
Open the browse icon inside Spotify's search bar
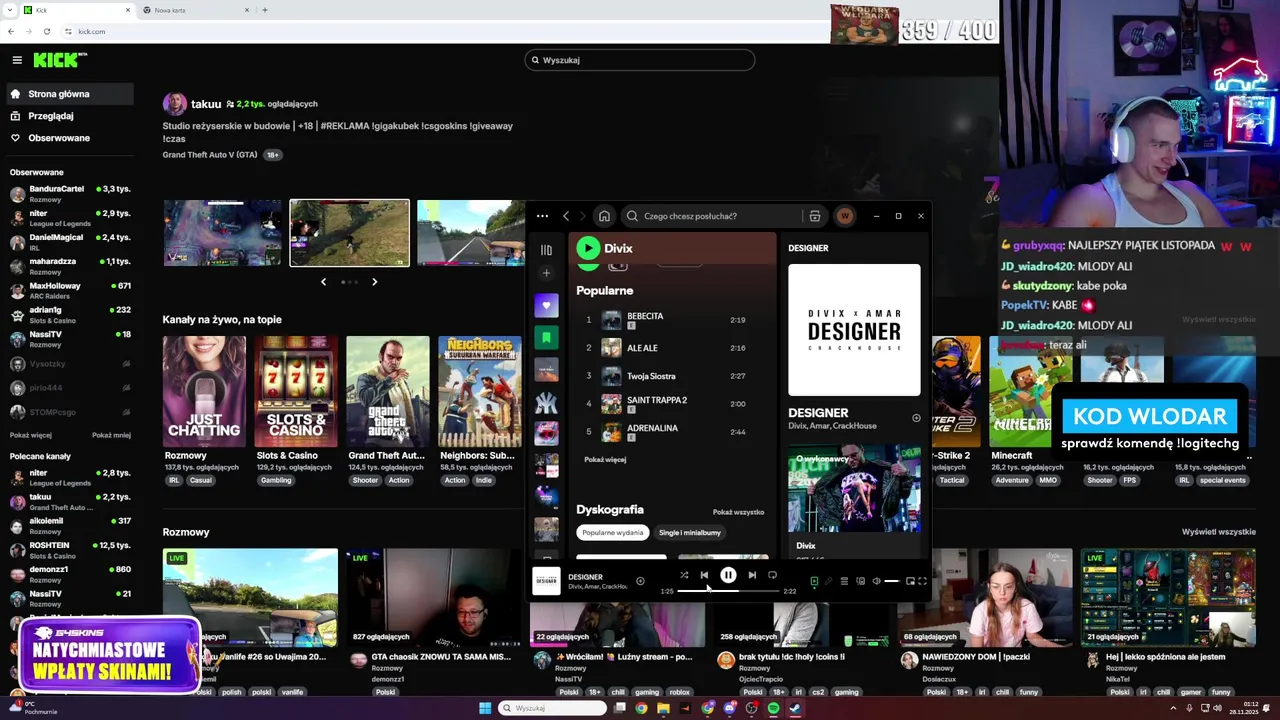(x=815, y=216)
